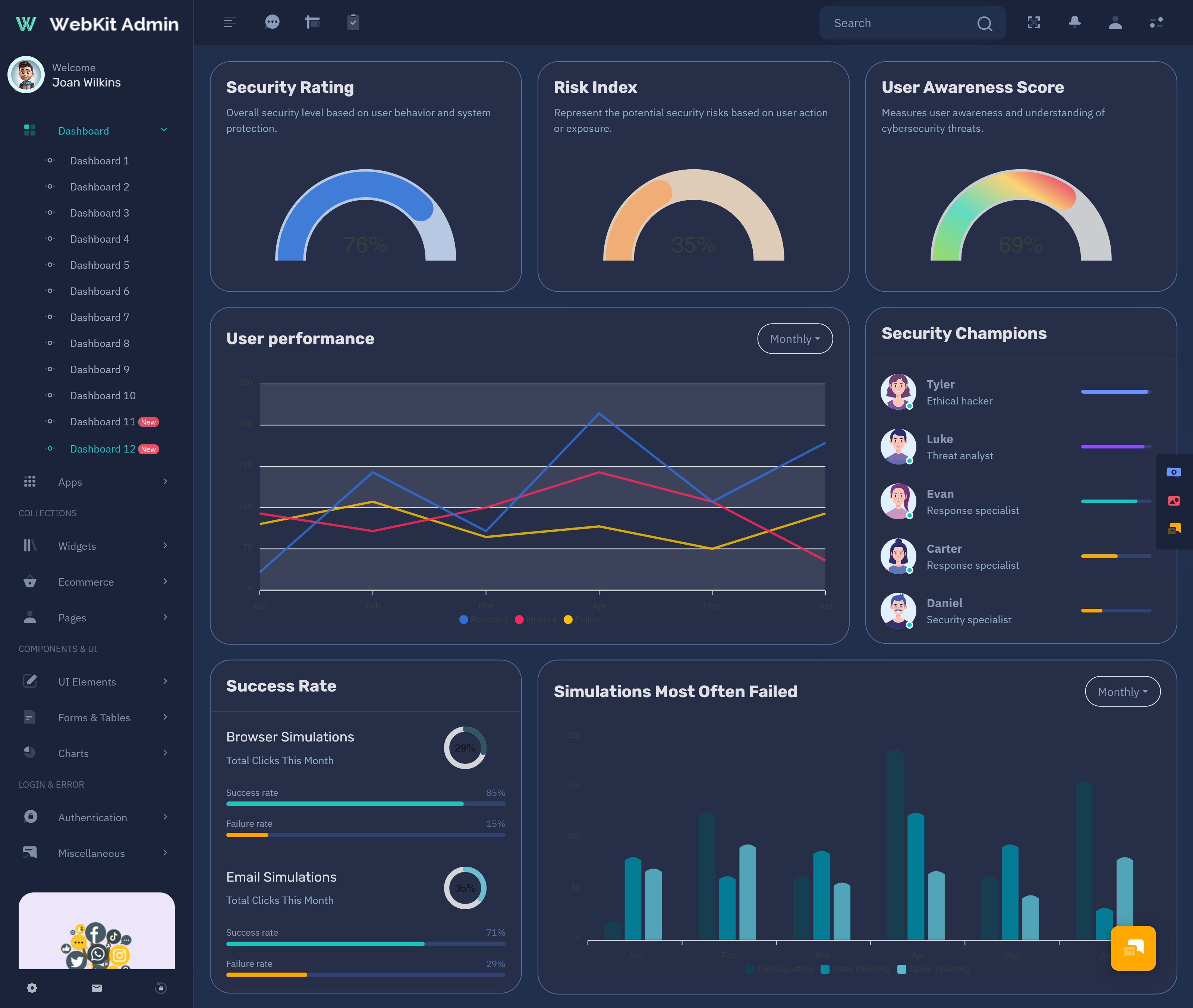Click the blue camera icon on right panel
The image size is (1193, 1008).
(x=1174, y=472)
